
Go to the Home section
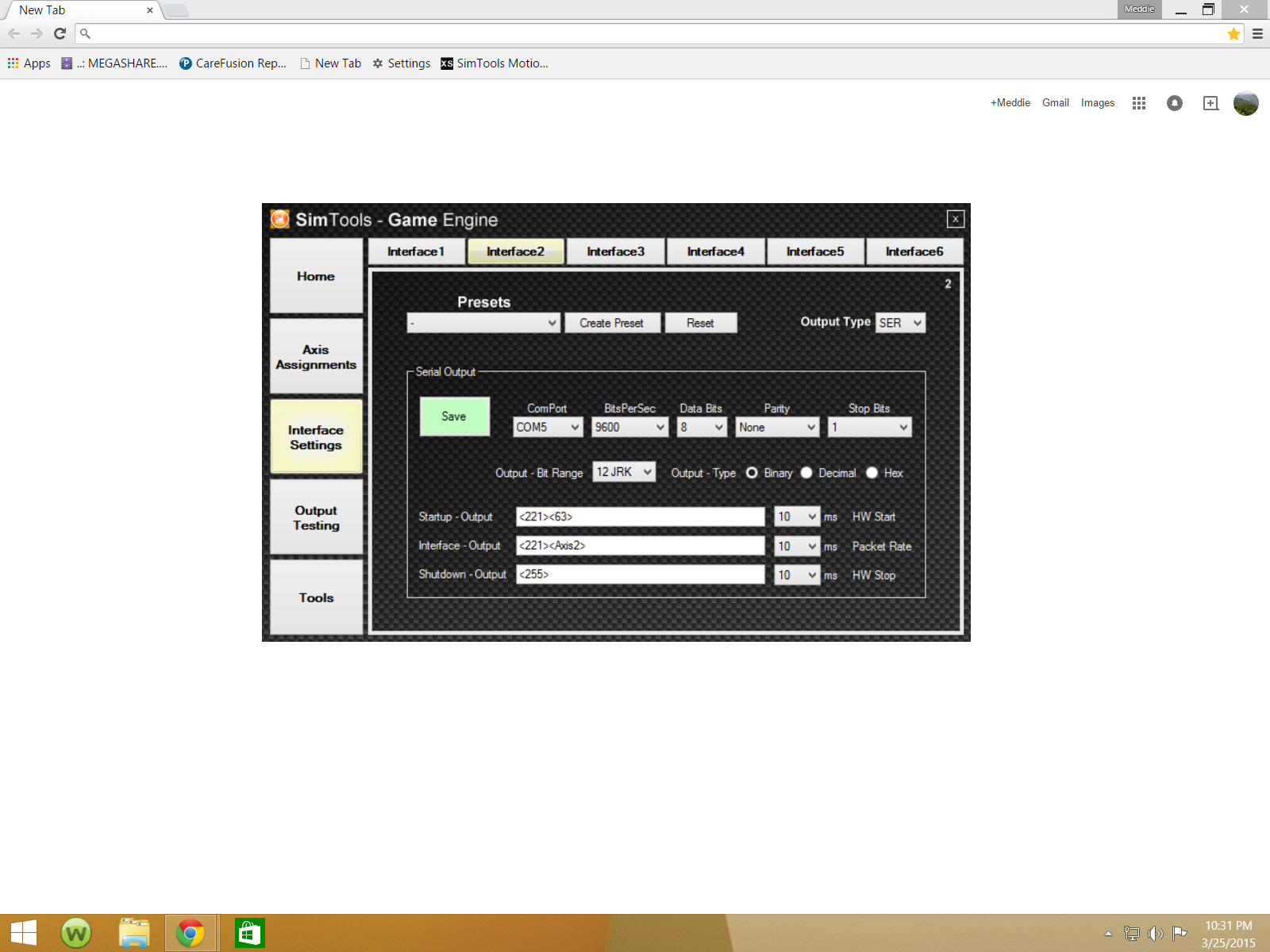point(316,276)
